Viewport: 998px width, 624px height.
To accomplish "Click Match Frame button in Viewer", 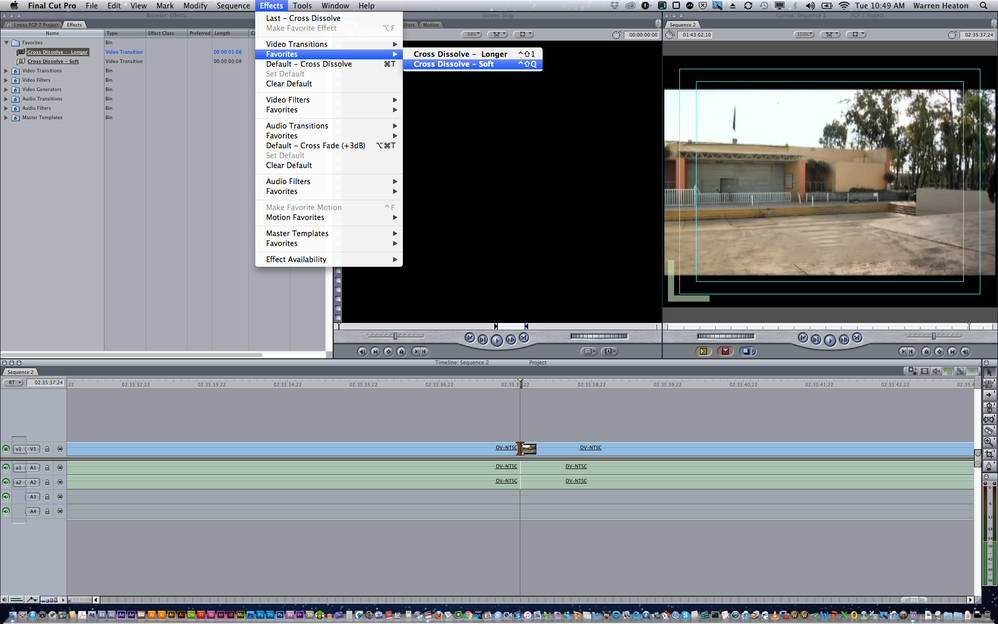I will click(x=362, y=351).
